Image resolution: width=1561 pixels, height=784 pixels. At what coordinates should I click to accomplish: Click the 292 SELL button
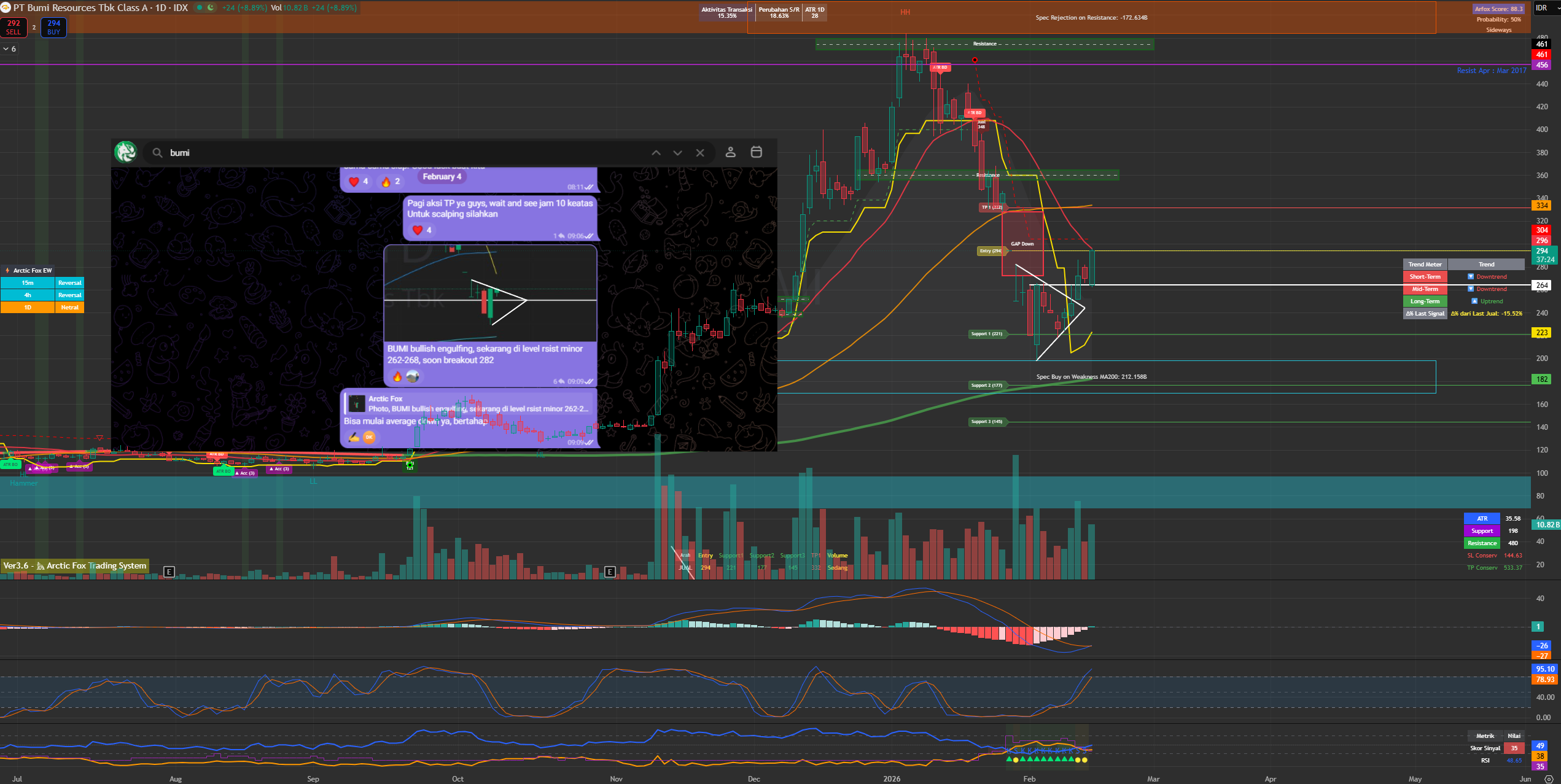pyautogui.click(x=14, y=27)
